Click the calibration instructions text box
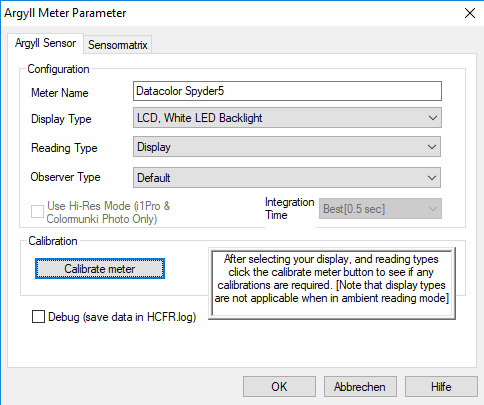 pos(332,284)
